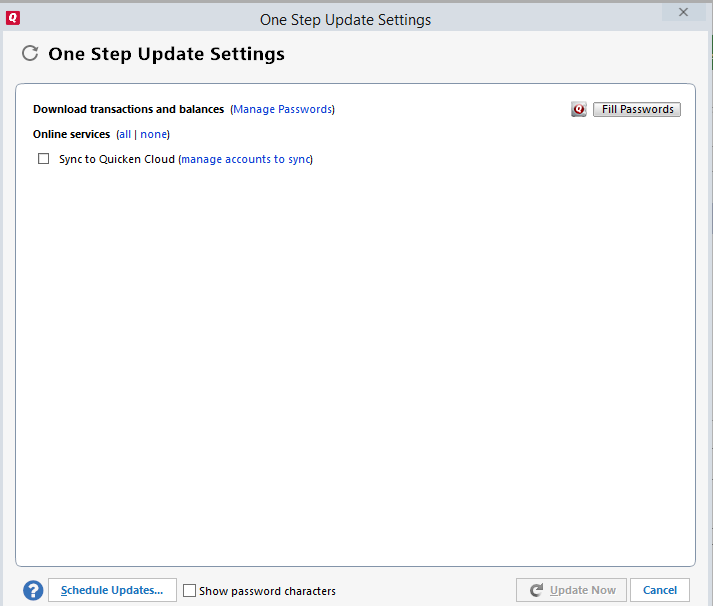
Task: Click the Quicken logo in title bar
Action: click(13, 18)
